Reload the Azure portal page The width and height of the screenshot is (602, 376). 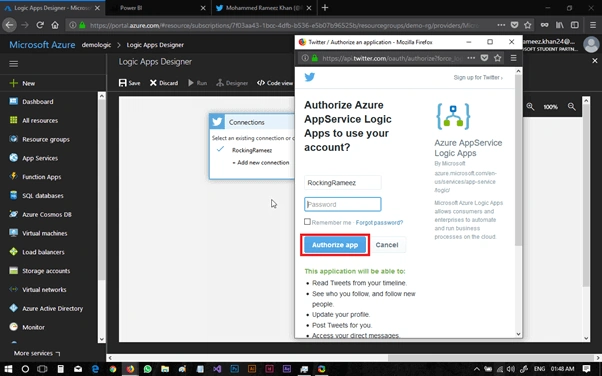coord(40,25)
